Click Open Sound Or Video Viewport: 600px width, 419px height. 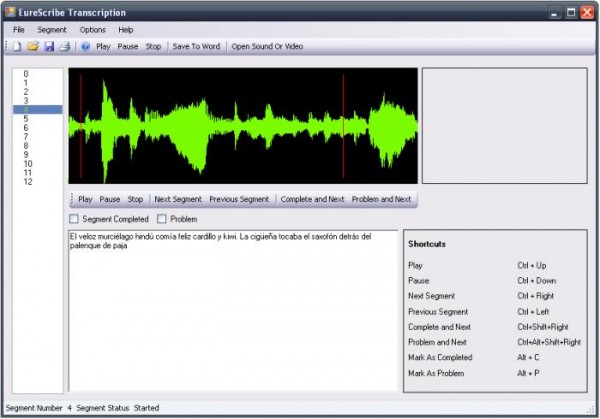coord(267,47)
